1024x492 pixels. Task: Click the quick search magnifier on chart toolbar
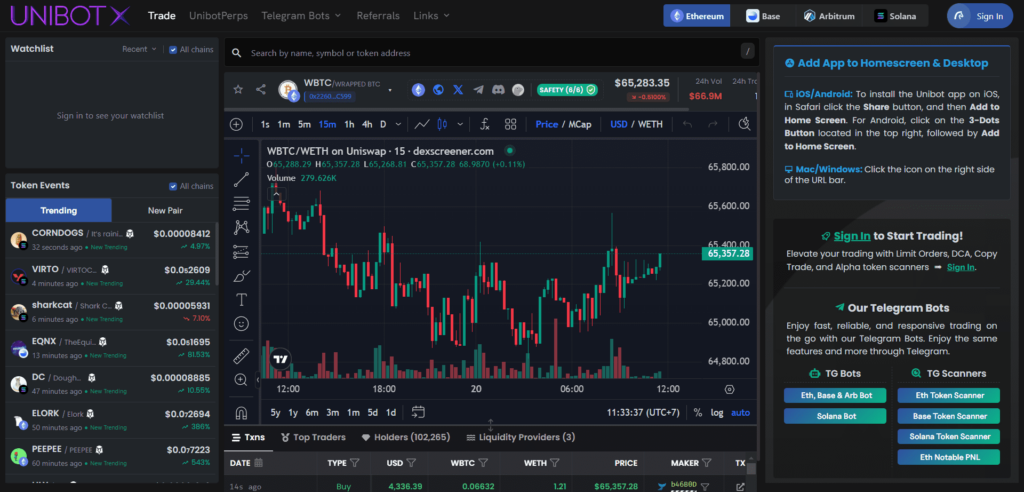745,124
